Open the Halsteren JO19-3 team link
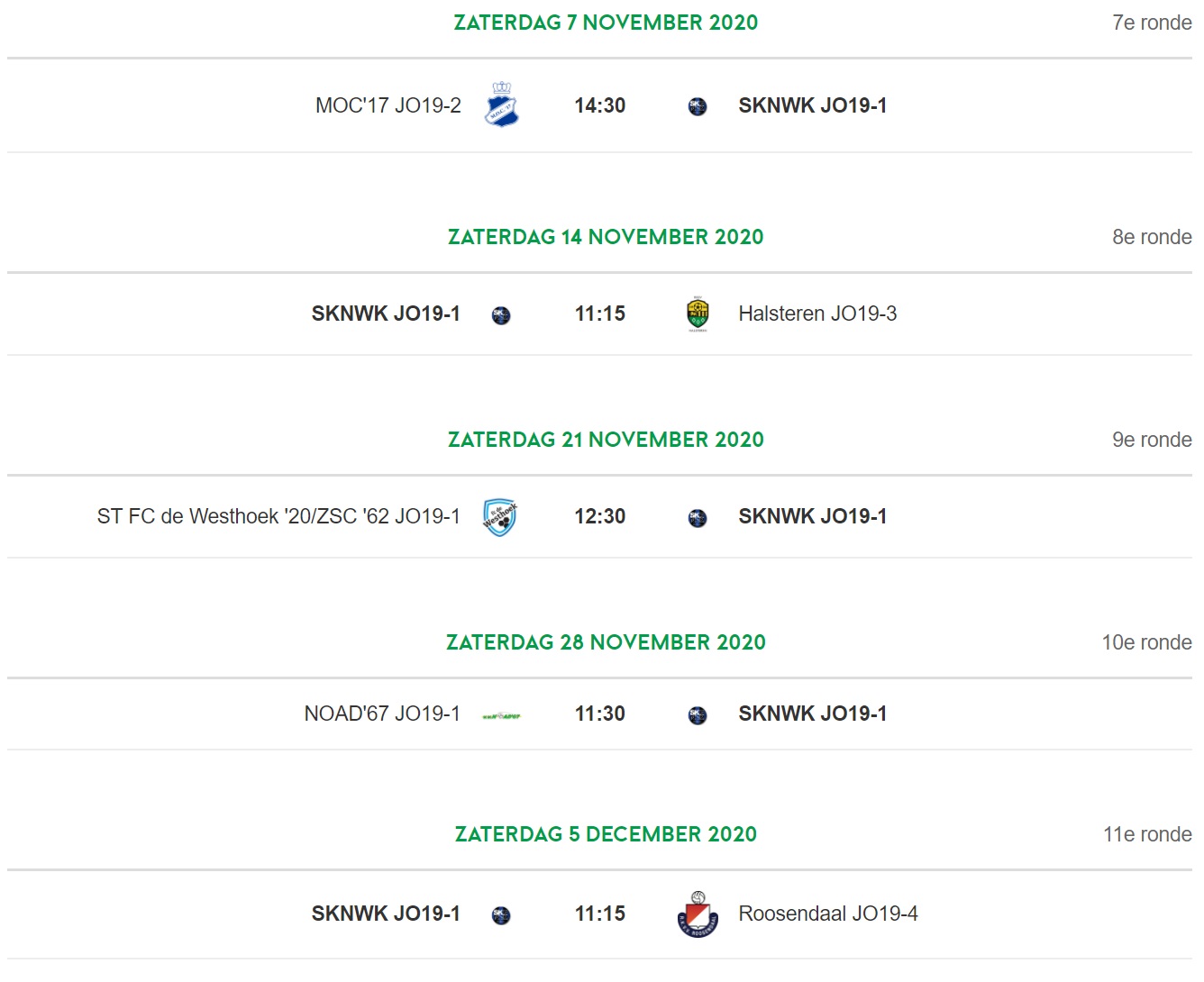The height and width of the screenshot is (982, 1204). coord(817,314)
